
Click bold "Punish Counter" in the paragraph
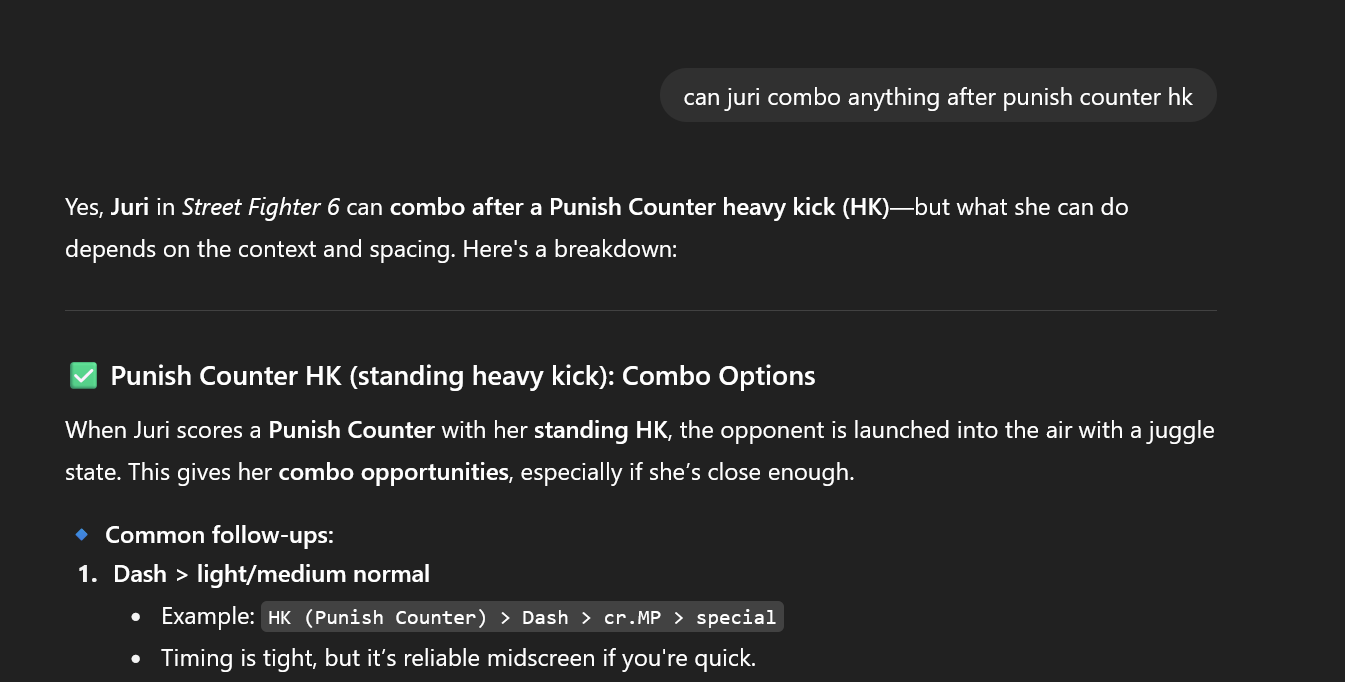[351, 431]
